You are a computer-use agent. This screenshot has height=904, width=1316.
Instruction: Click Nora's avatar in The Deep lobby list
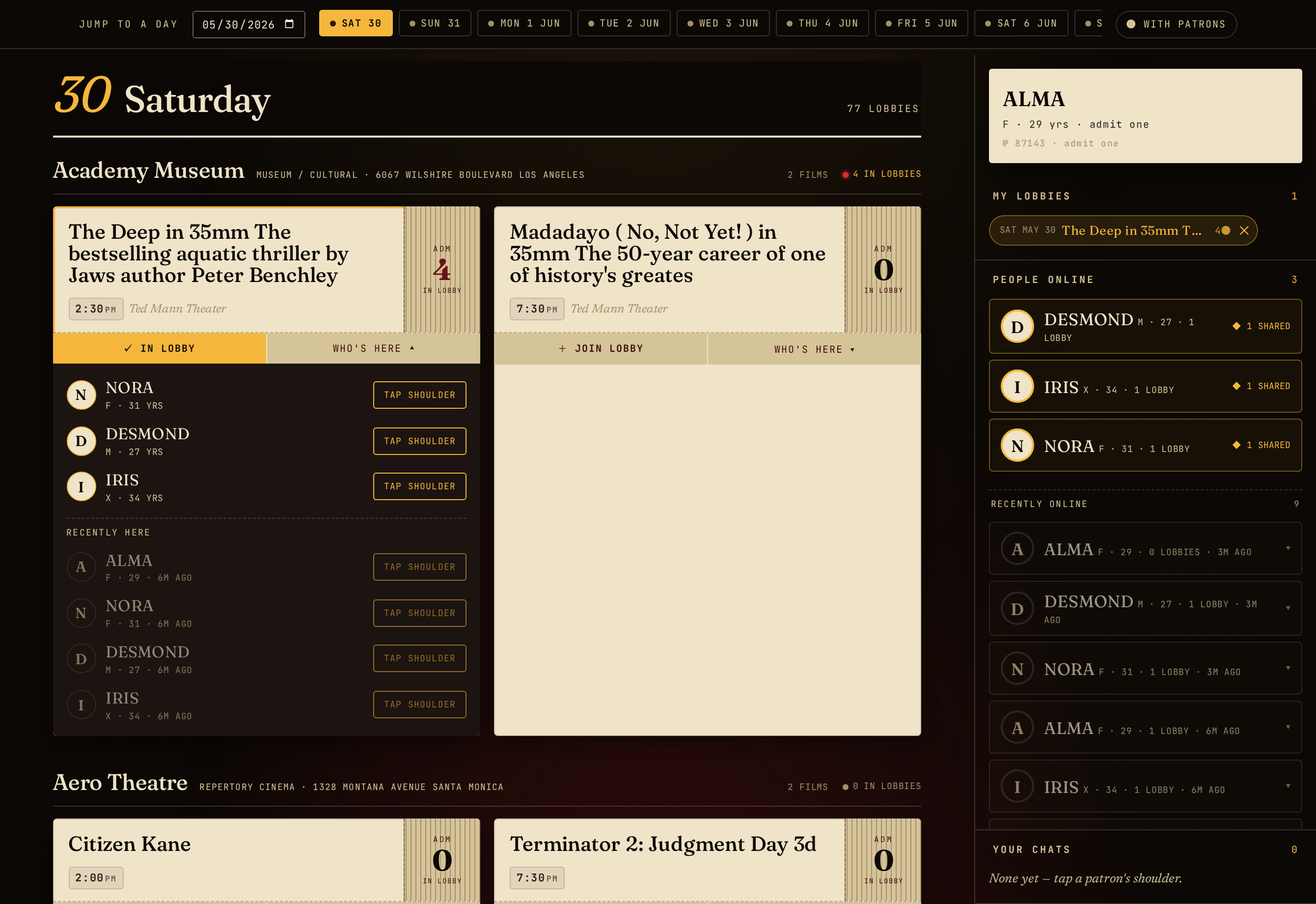(x=81, y=395)
